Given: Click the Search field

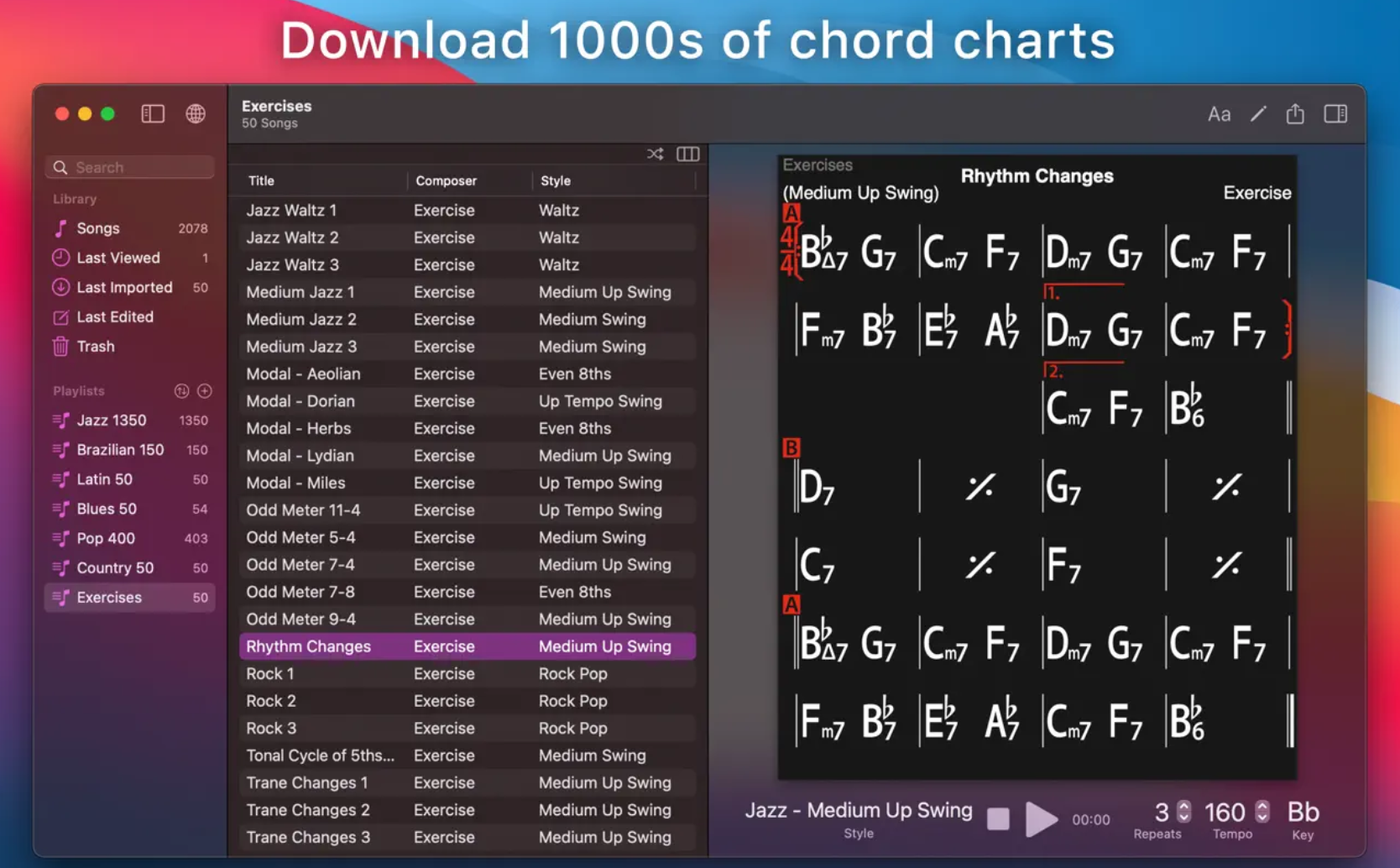Looking at the screenshot, I should [x=130, y=167].
